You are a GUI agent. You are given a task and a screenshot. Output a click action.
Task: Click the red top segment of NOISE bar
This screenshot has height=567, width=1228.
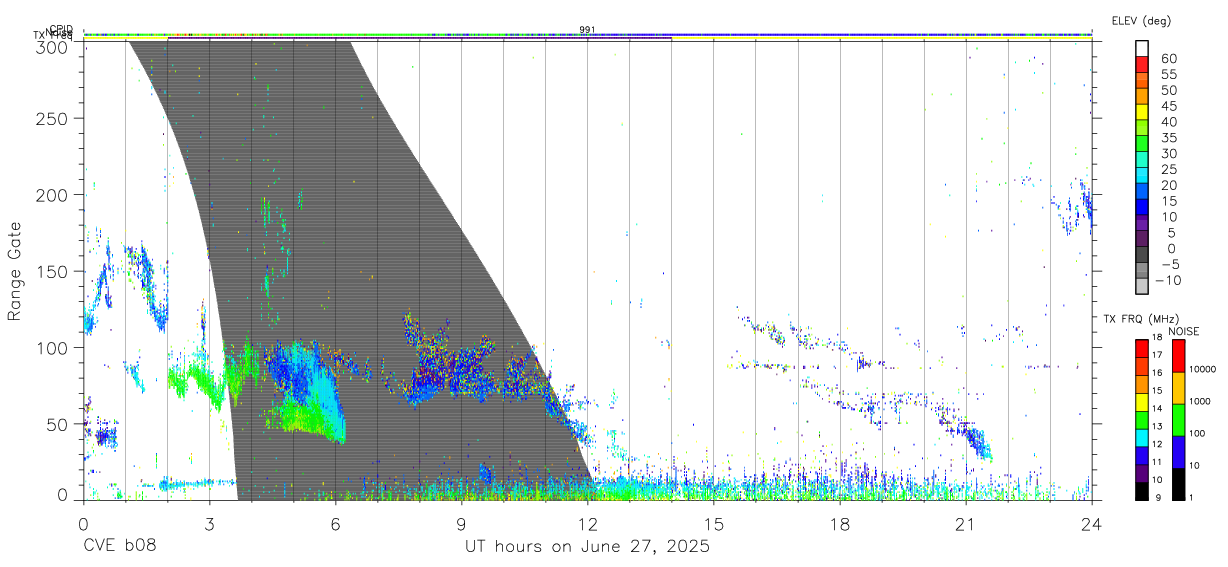pos(1178,356)
